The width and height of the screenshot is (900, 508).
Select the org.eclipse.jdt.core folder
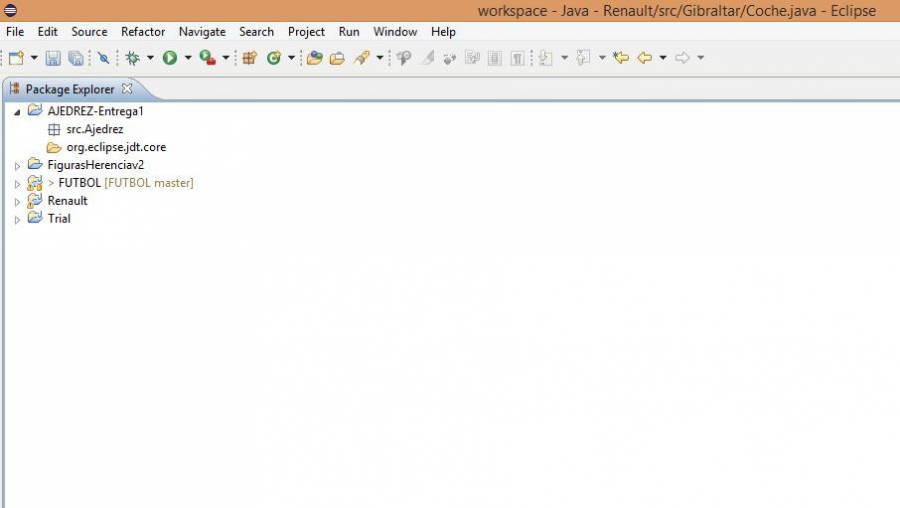[115, 147]
